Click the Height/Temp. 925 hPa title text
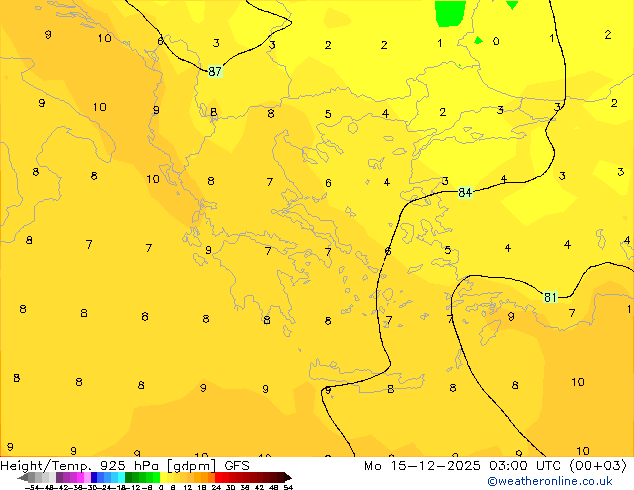634x490 pixels. pos(80,466)
